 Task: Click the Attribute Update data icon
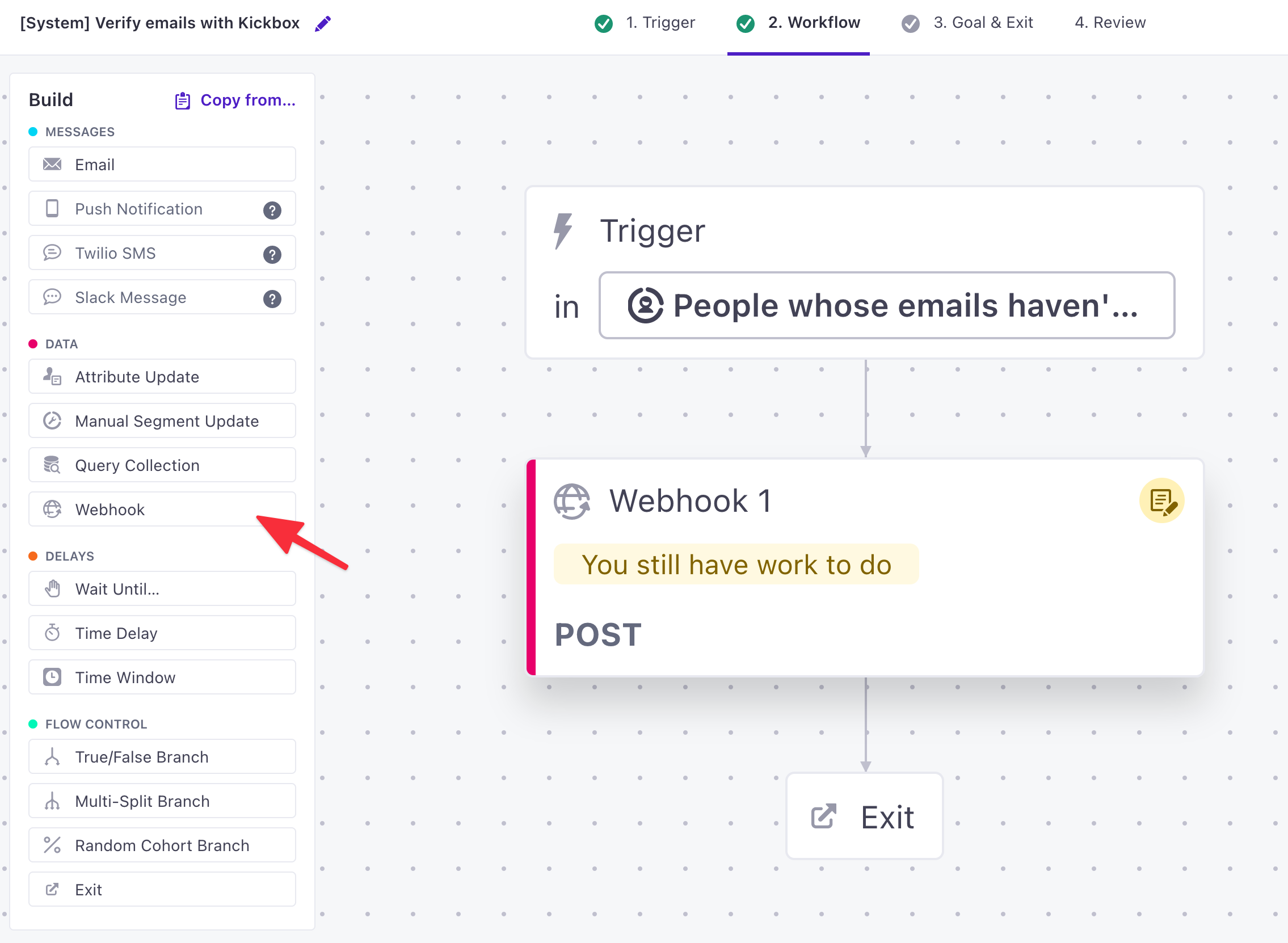[x=52, y=377]
